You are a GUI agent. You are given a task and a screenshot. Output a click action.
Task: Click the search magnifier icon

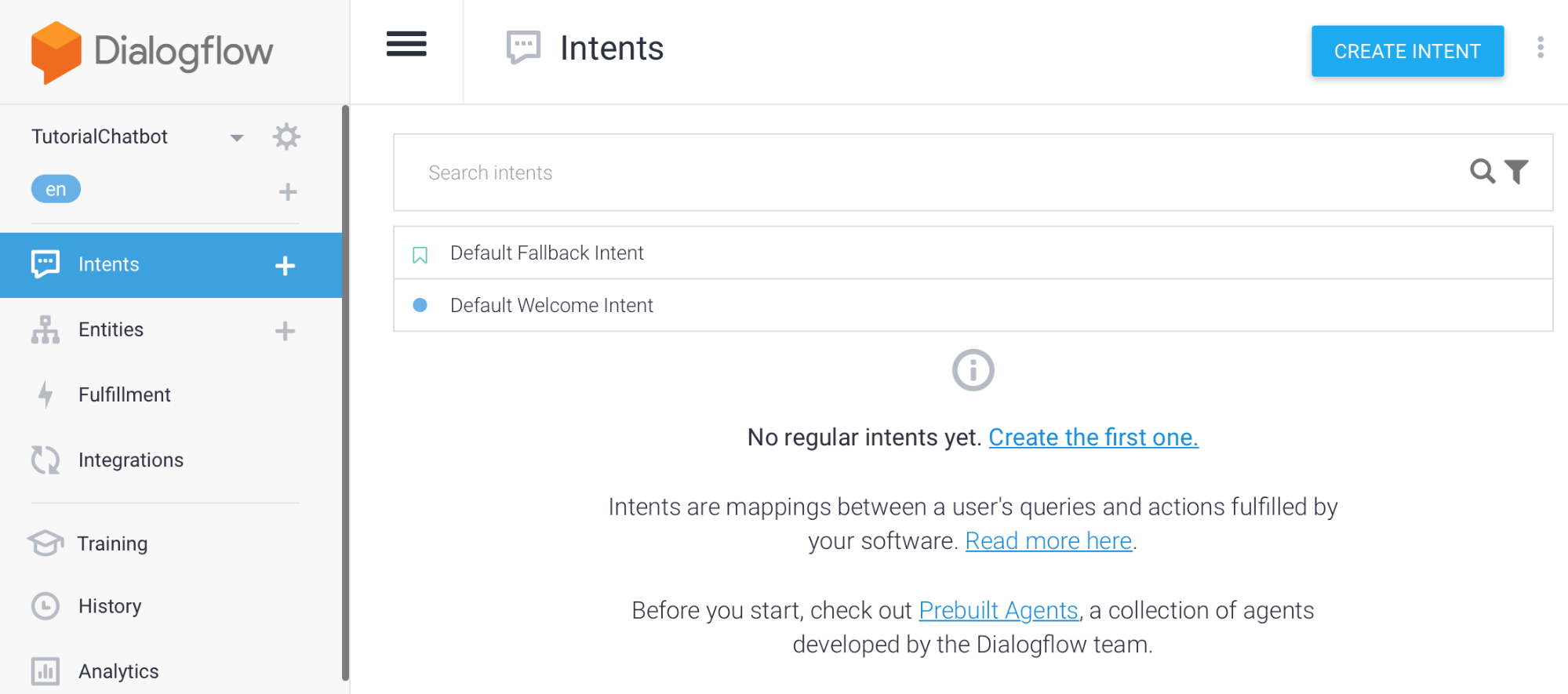[1482, 171]
